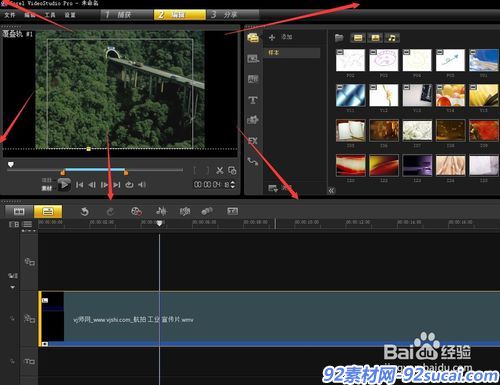500x385 pixels.
Task: Jump to end of clip
Action: tap(117, 185)
